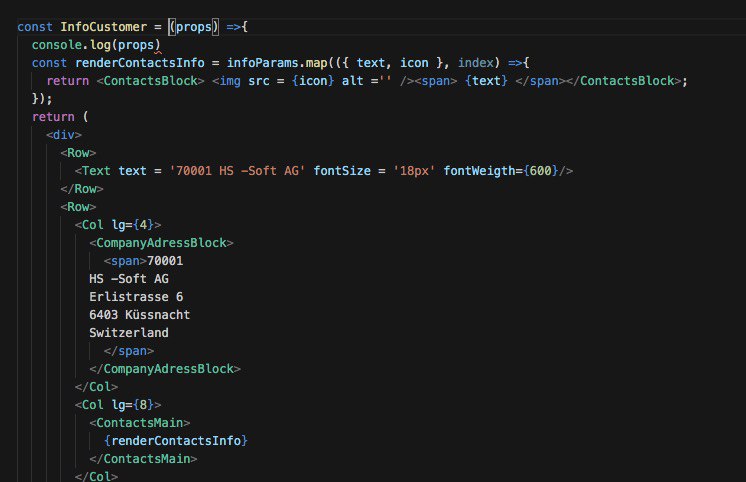Screen dimensions: 746x482
Task: Click renderContactsInfo in its const declaration
Action: 140,63
